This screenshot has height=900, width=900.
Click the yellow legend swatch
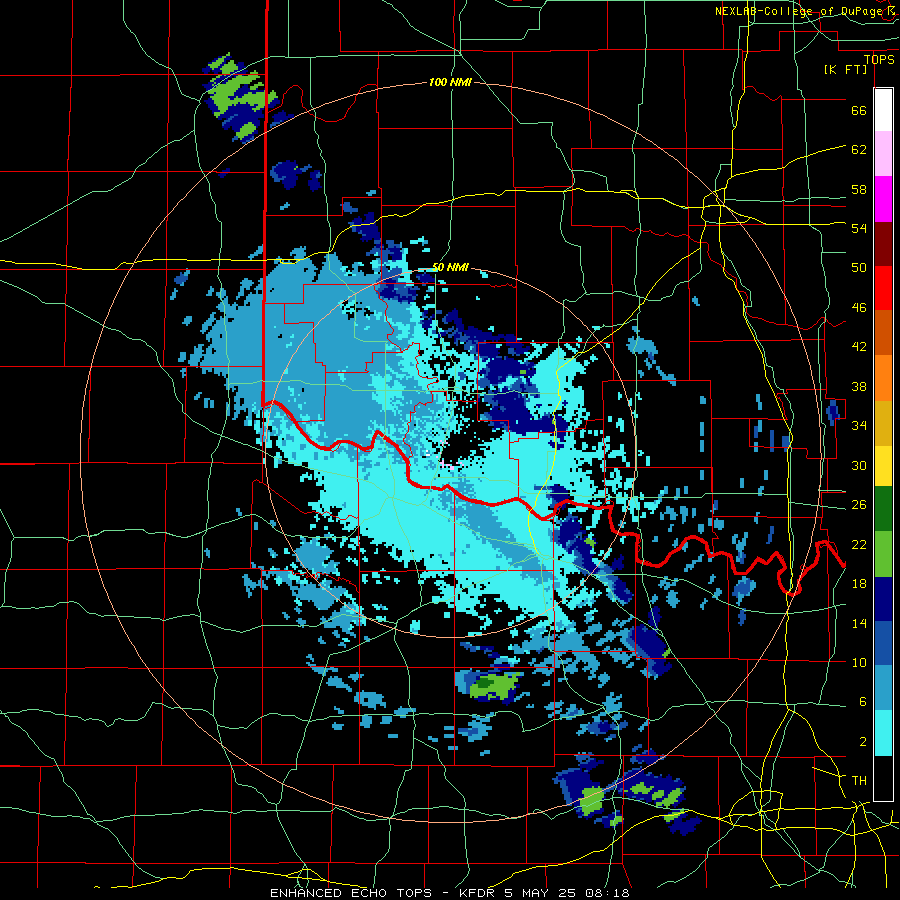point(883,465)
